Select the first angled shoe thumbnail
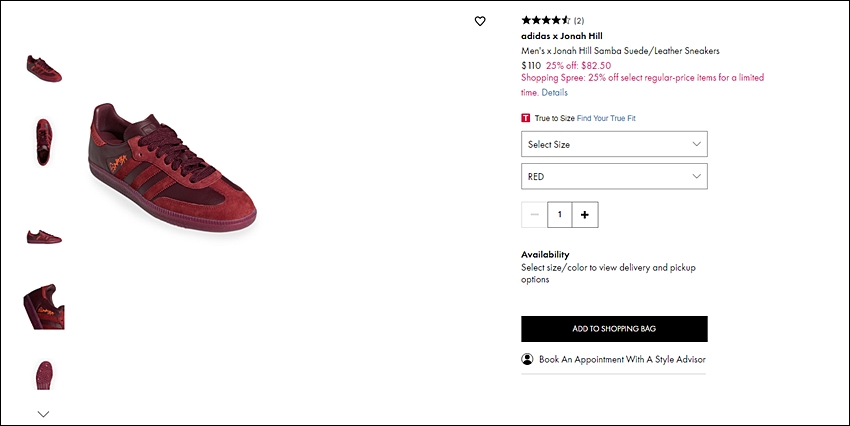The width and height of the screenshot is (850, 426). [44, 69]
